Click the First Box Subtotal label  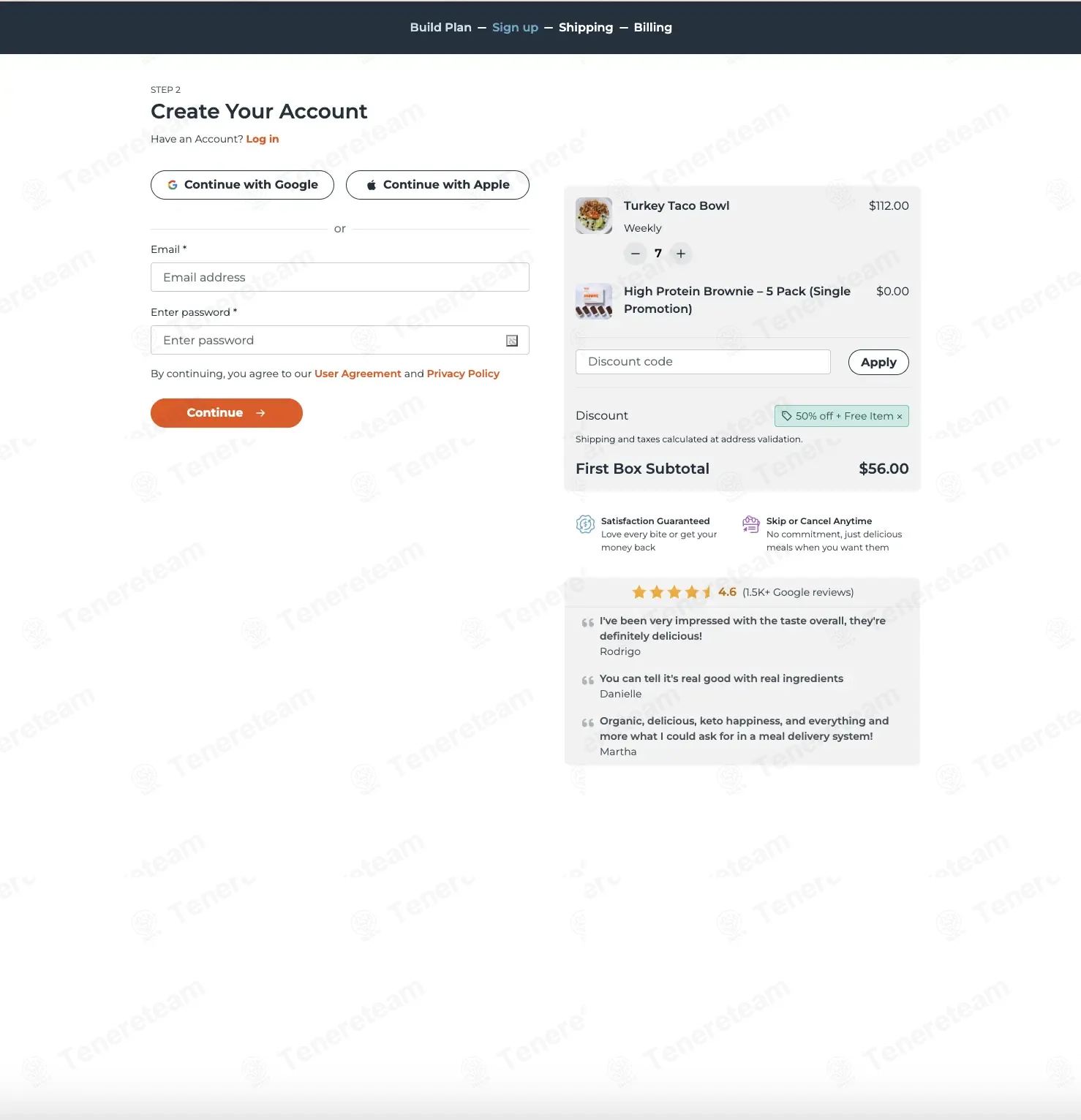642,469
